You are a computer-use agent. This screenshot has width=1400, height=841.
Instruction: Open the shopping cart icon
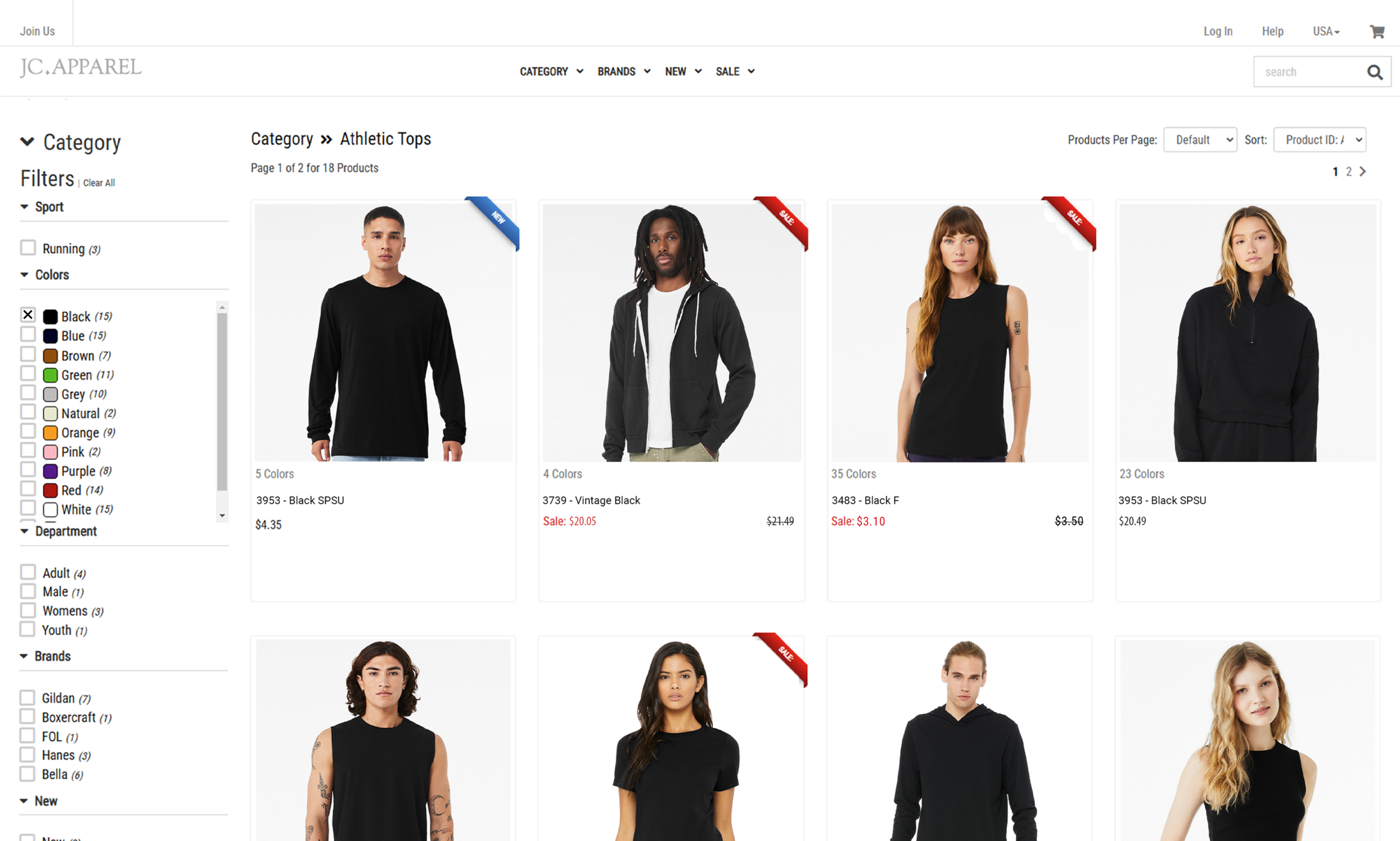(x=1377, y=32)
